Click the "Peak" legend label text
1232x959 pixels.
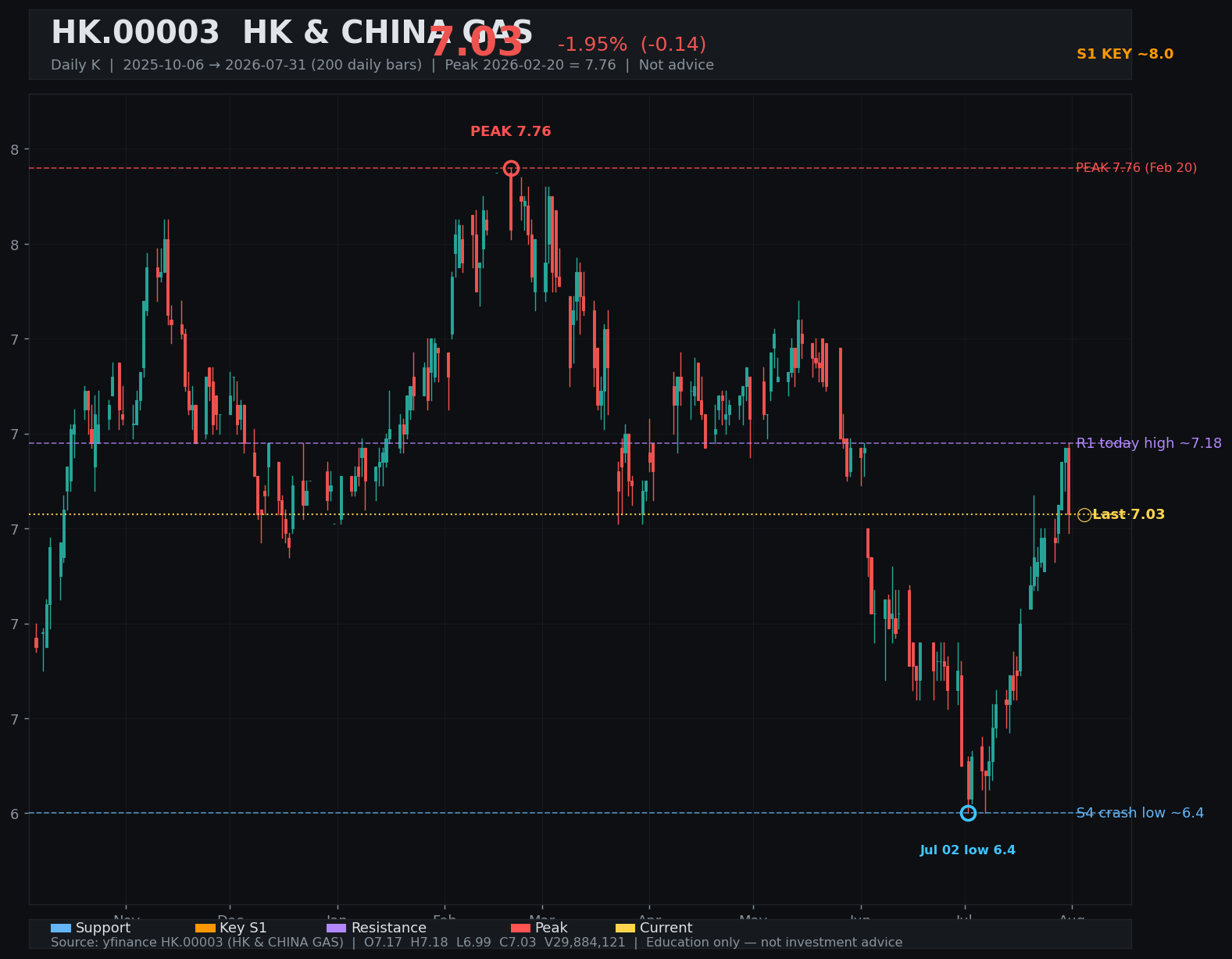click(552, 928)
